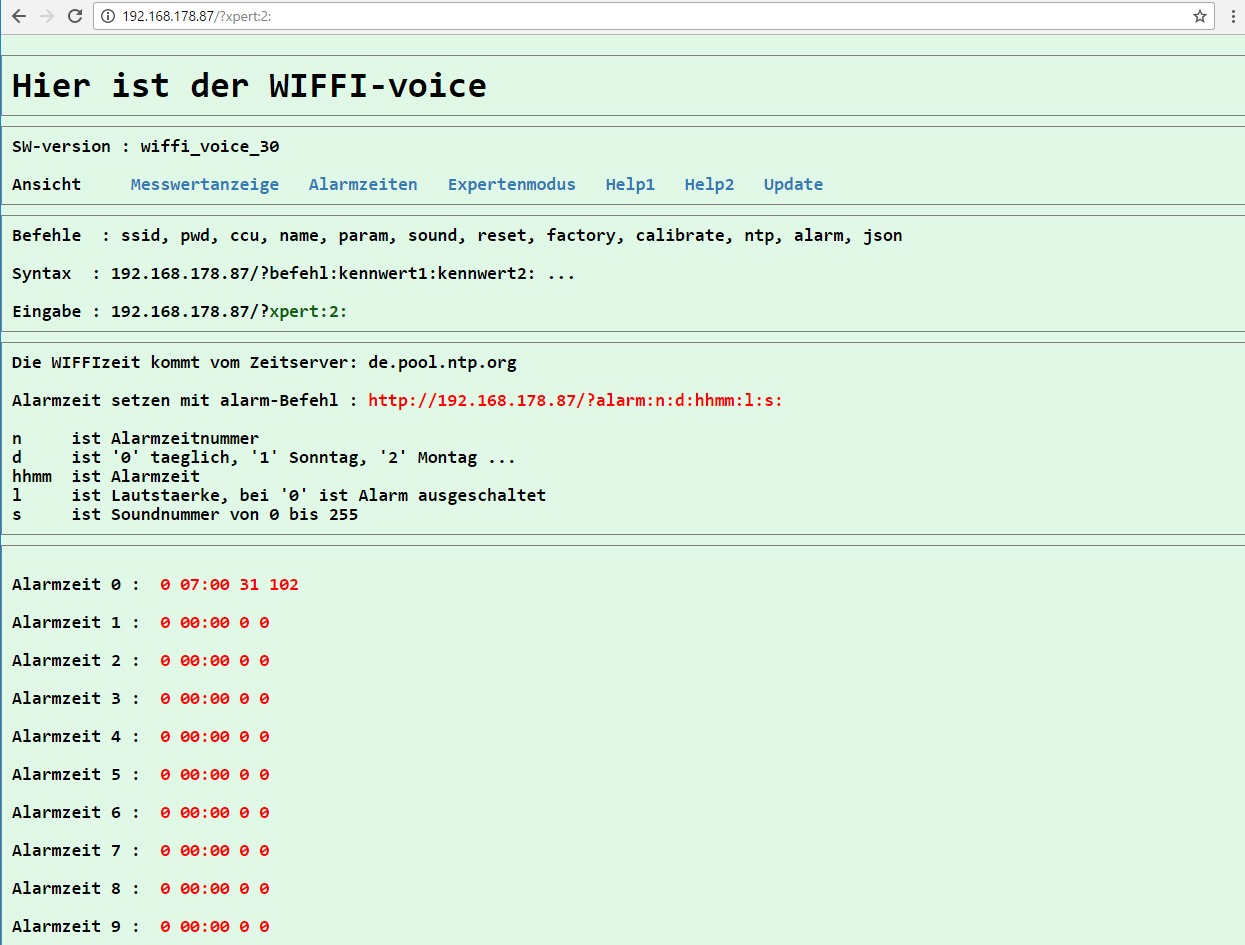Click the Alarmzeit 3 row
Screen dimensions: 1245x945
(x=140, y=698)
